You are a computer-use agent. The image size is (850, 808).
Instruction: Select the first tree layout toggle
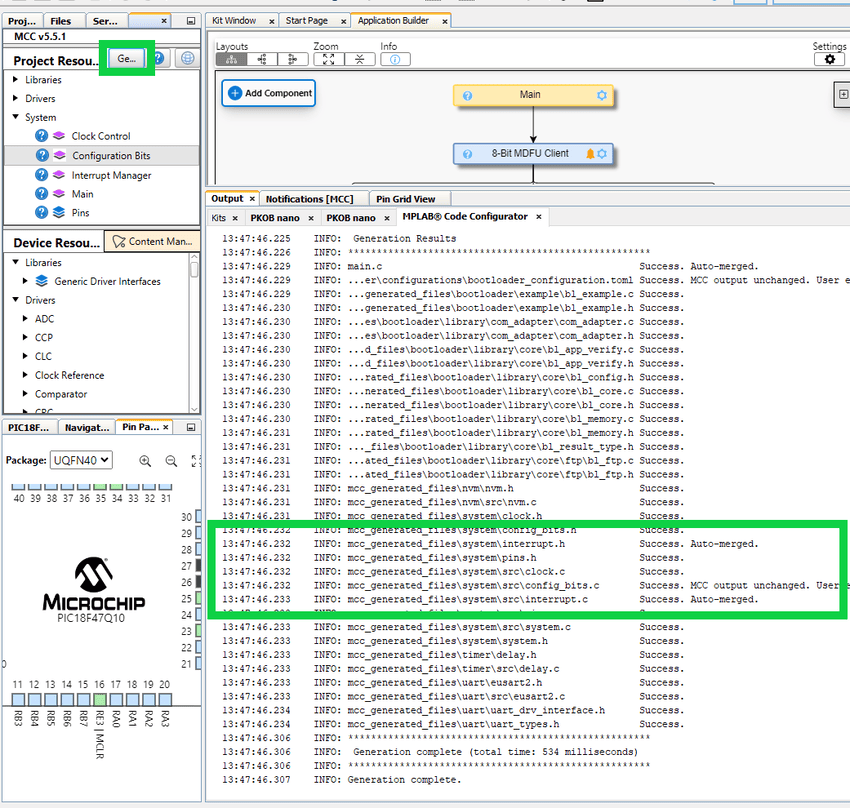tap(232, 60)
